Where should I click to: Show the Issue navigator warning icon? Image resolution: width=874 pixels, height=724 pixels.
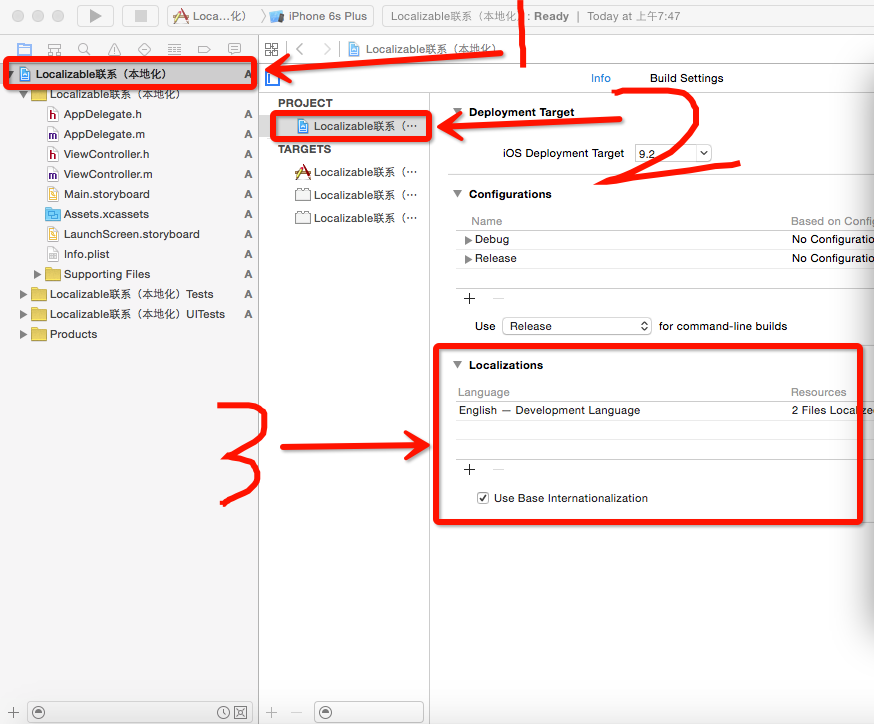pyautogui.click(x=114, y=49)
